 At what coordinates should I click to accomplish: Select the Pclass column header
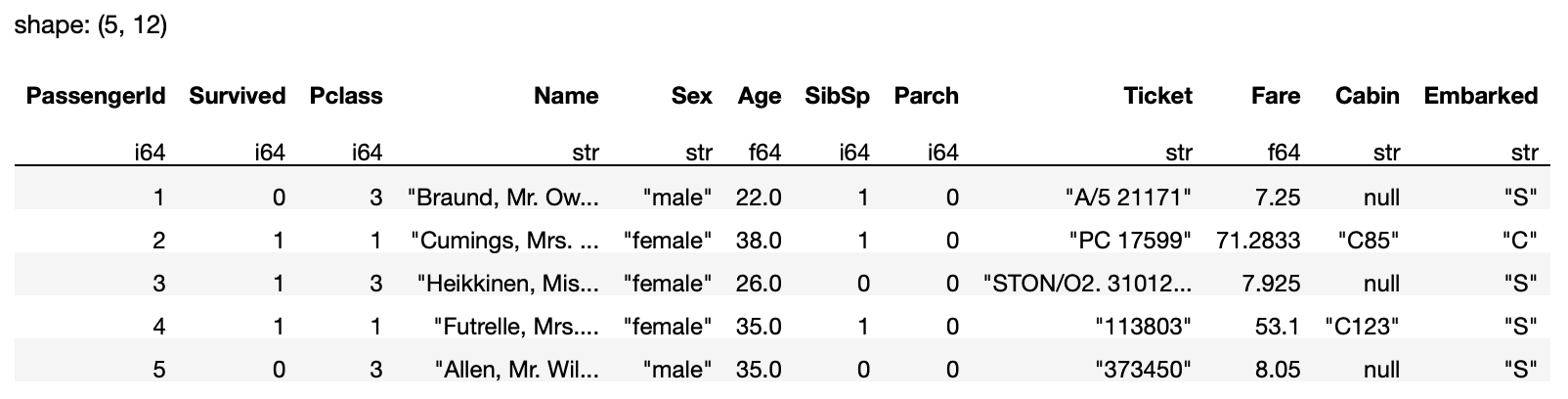345,96
